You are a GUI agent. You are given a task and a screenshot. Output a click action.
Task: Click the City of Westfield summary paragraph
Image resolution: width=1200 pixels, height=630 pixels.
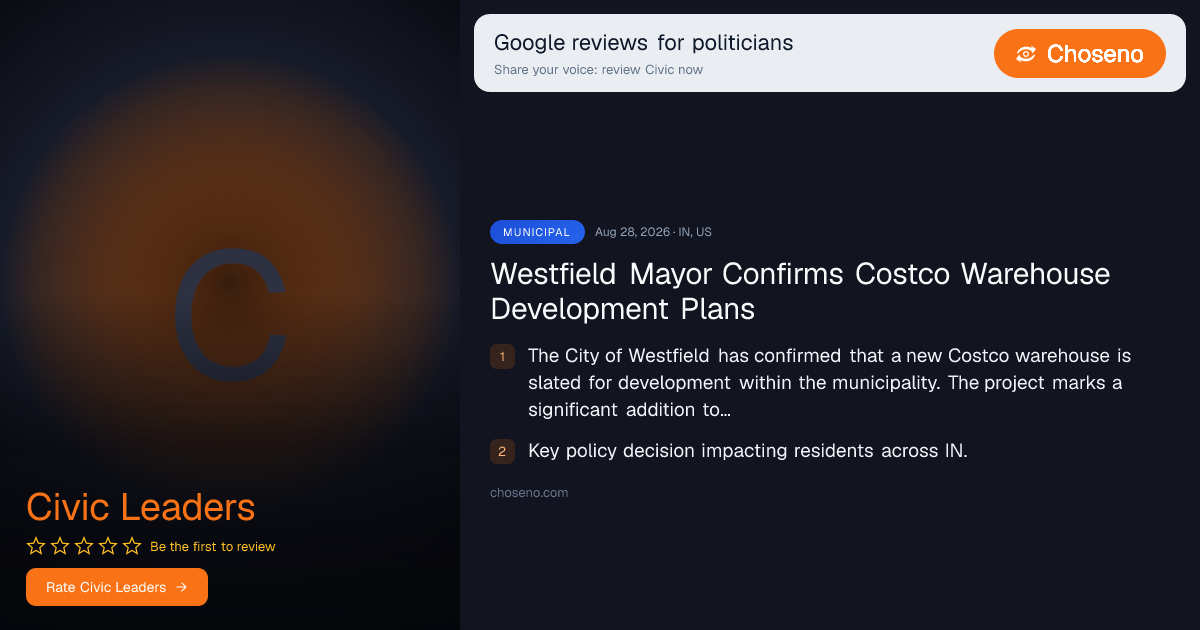point(829,383)
